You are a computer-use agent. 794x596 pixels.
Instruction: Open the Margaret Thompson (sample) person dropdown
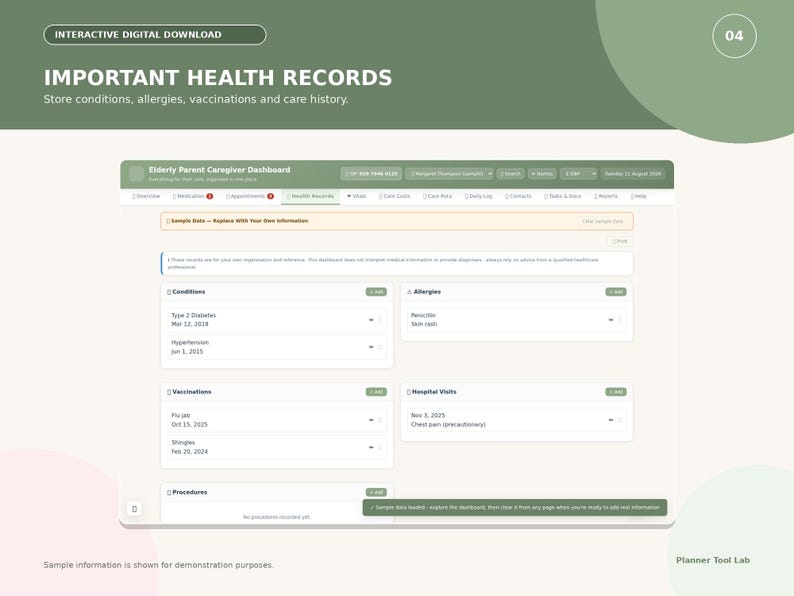click(449, 174)
